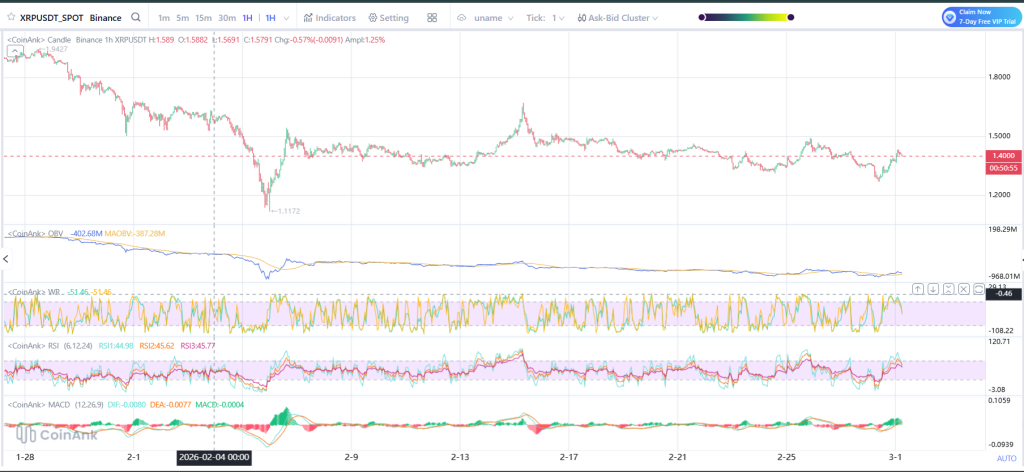Collapse the WR indicator pane
Screen dimensions: 1024x472
point(947,288)
